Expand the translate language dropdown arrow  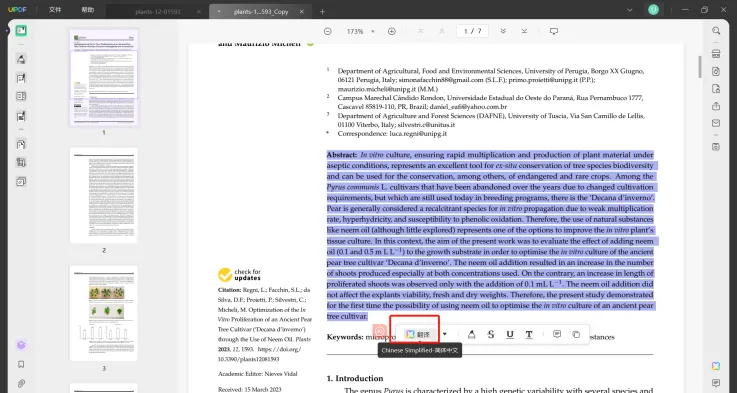445,334
